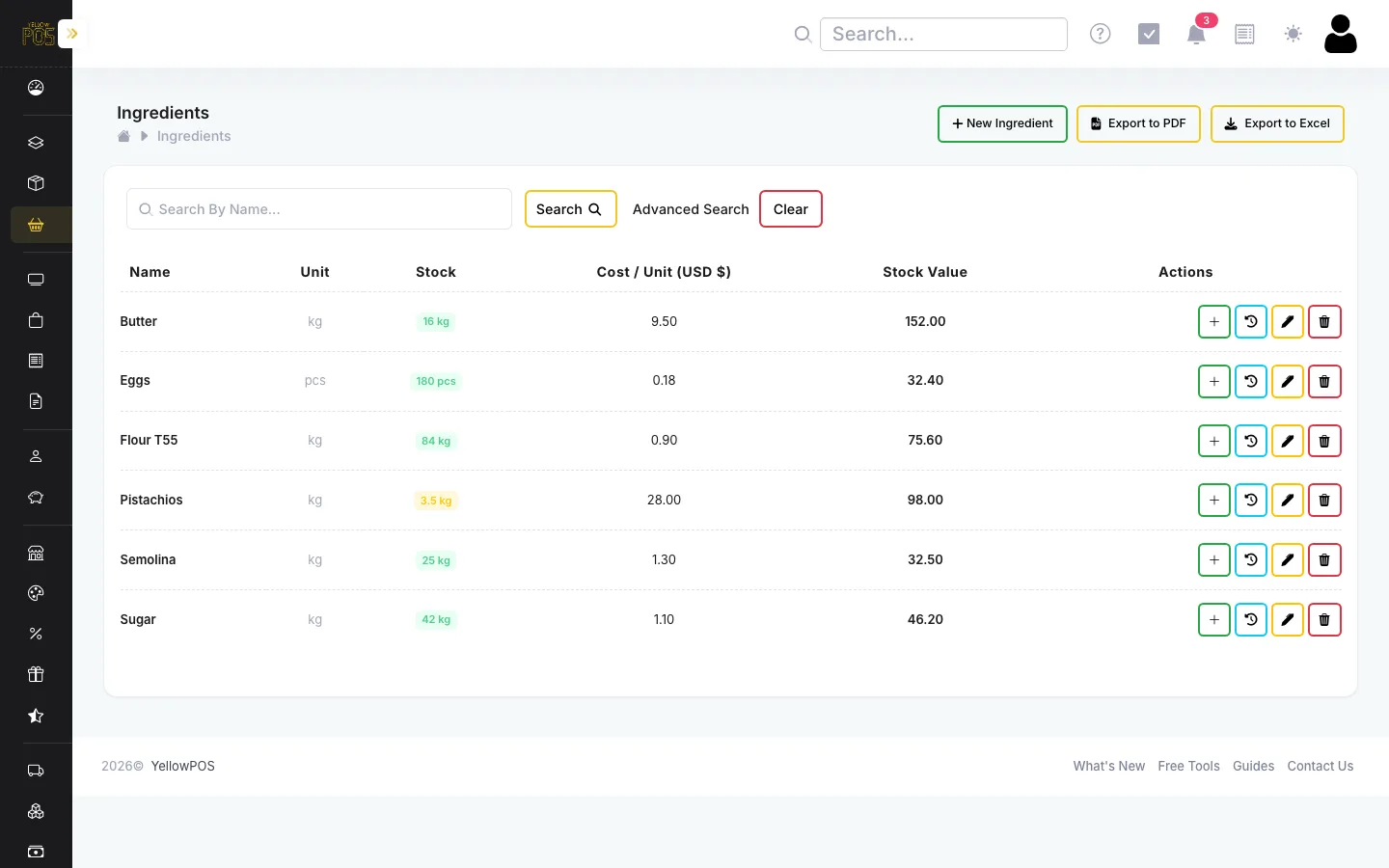The width and height of the screenshot is (1389, 868).
Task: Open the notifications bell
Action: (1196, 35)
